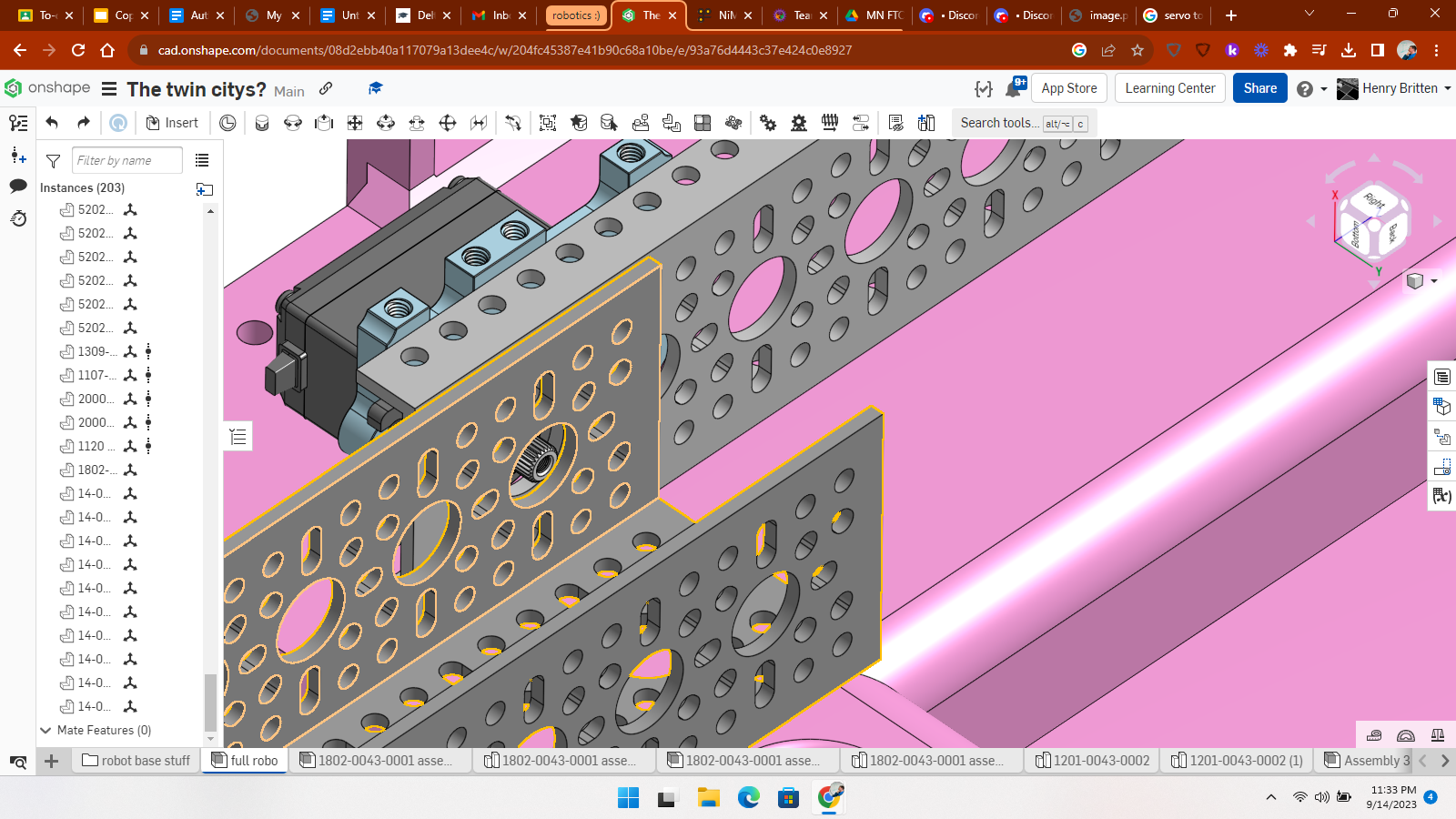Open the Comments speech bubble panel
The image size is (1456, 819).
18,187
